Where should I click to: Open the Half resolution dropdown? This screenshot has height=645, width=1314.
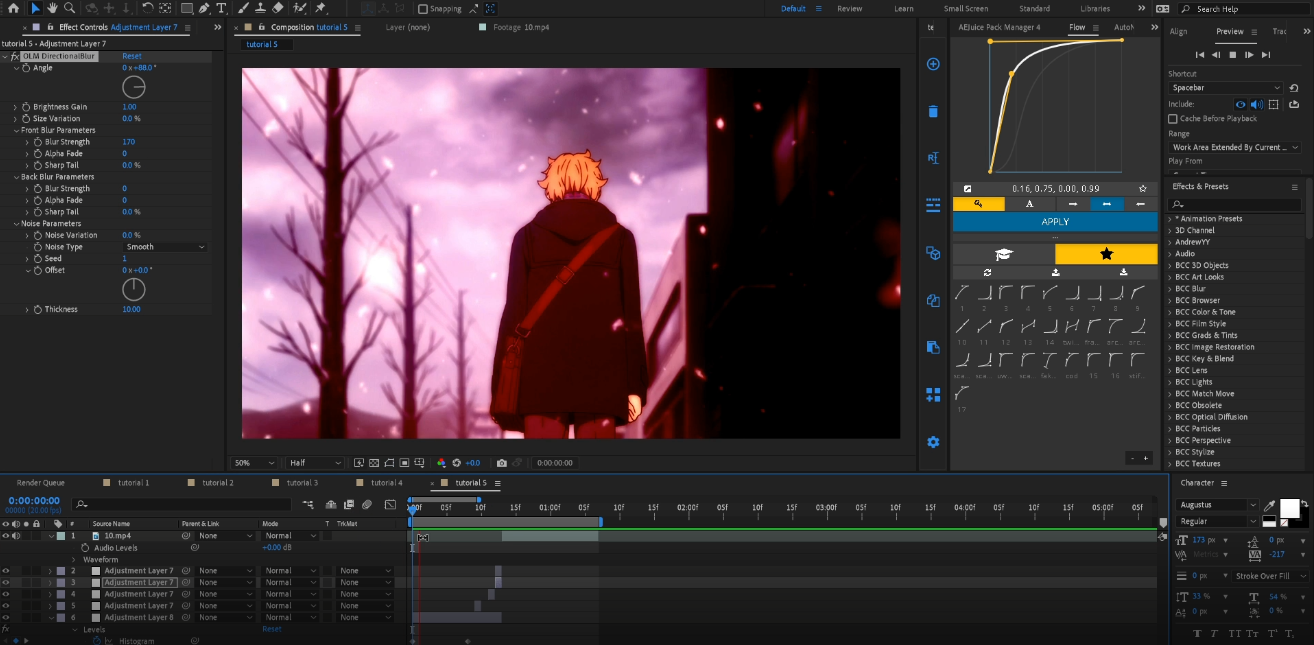point(315,463)
